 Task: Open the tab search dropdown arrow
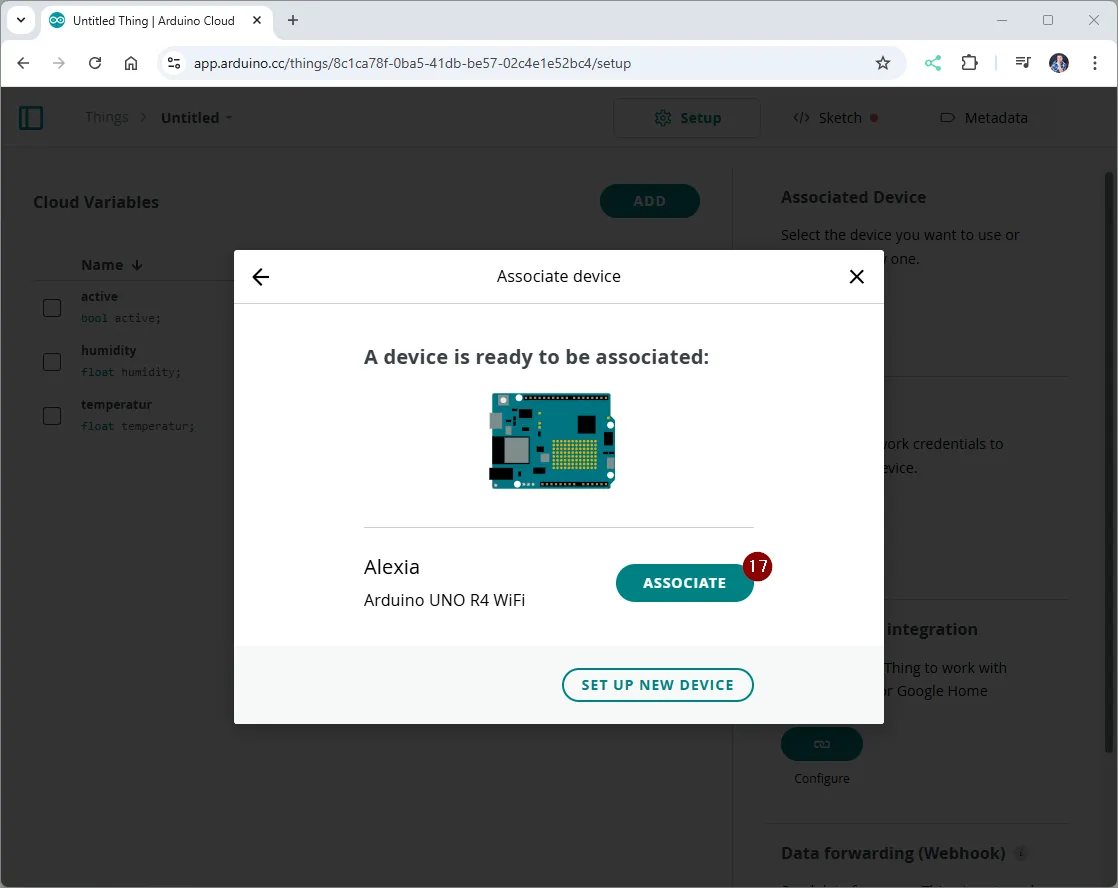point(21,20)
